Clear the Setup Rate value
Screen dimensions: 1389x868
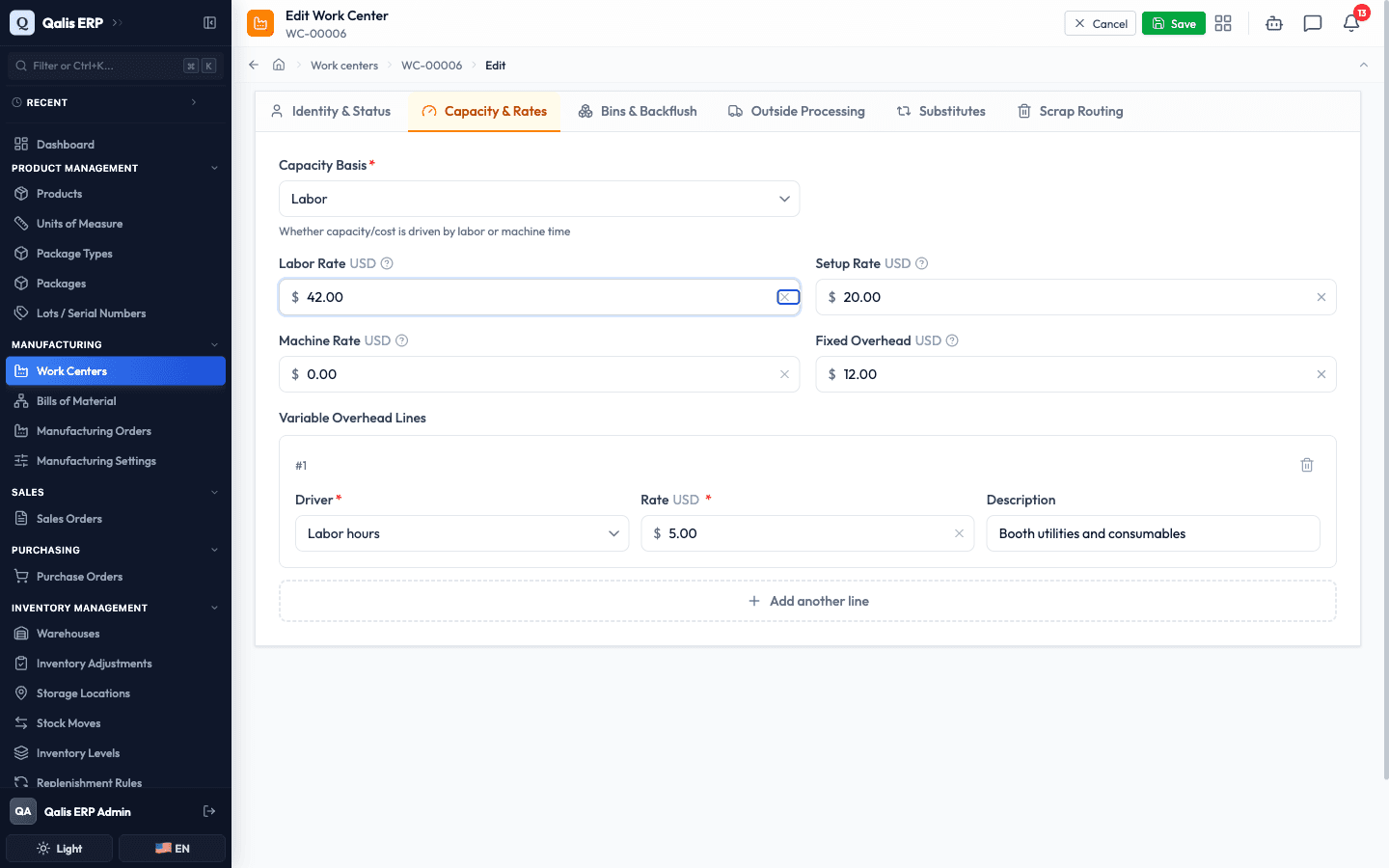tap(1321, 297)
